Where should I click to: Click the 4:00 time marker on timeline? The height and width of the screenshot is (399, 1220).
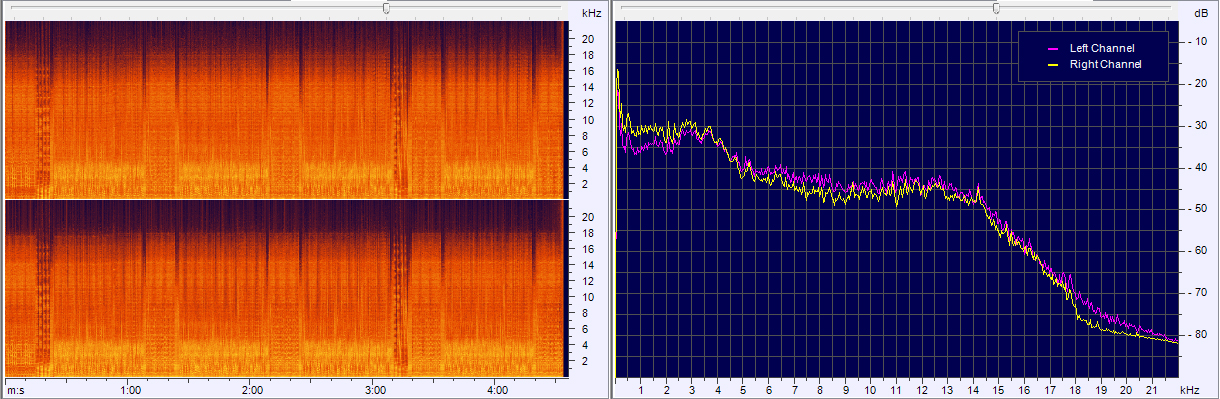click(x=497, y=390)
